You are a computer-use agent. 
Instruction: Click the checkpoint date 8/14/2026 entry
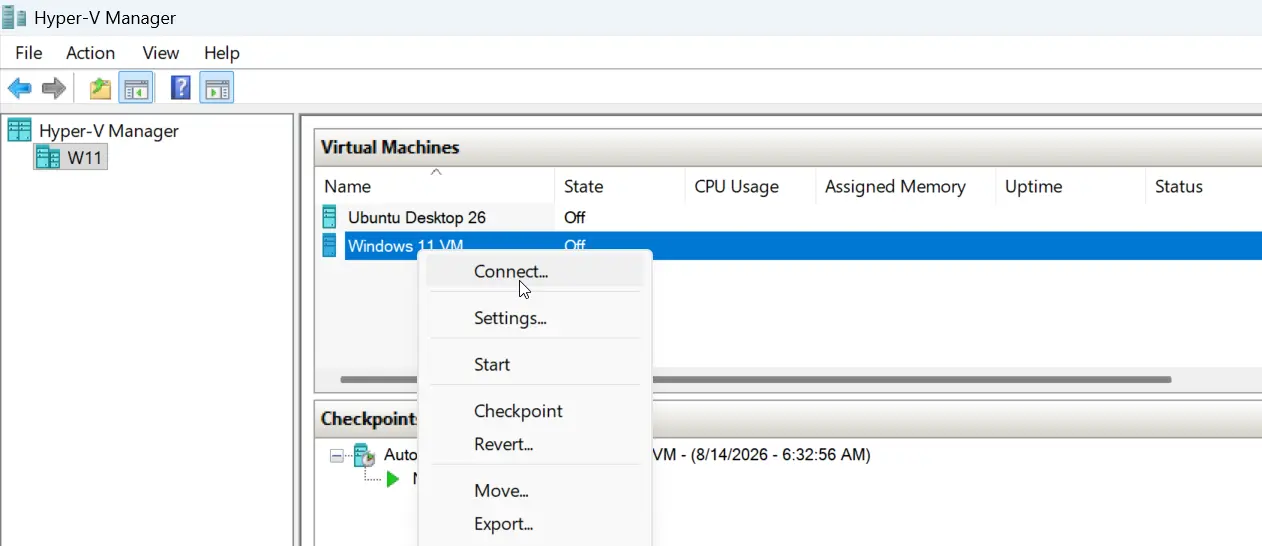(762, 455)
